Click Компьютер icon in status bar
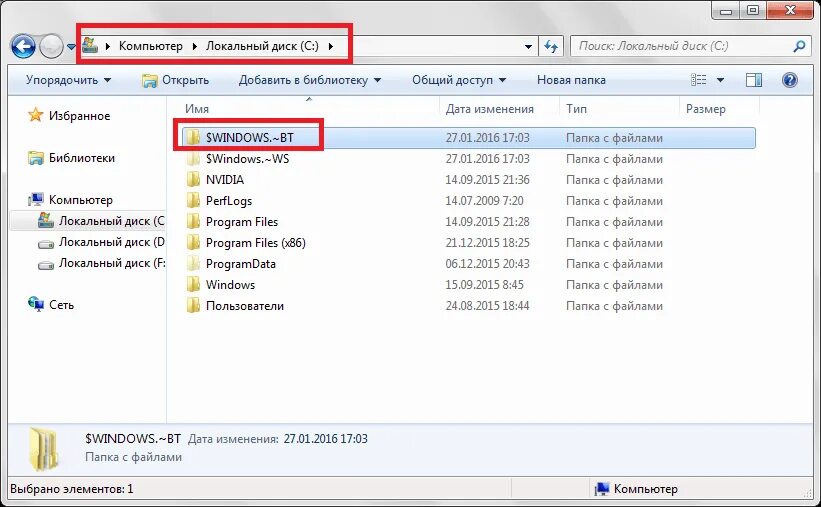This screenshot has height=507, width=821. pyautogui.click(x=602, y=489)
